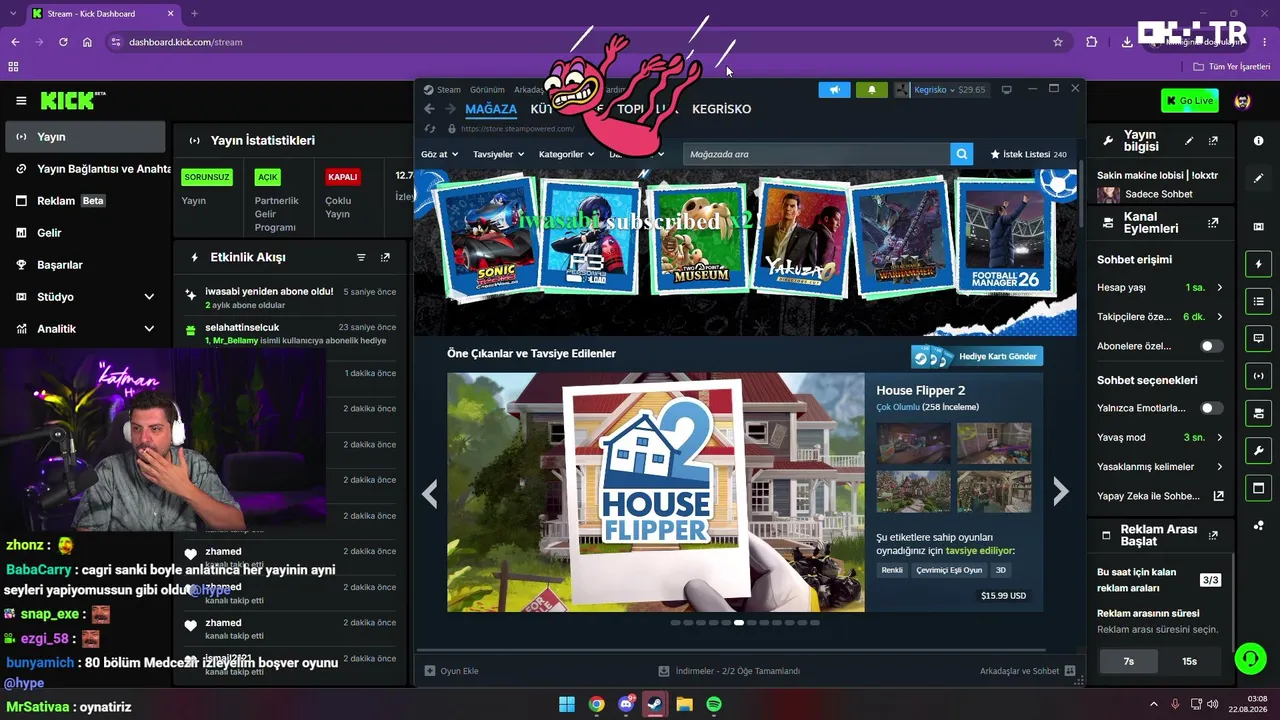
Task: Open the Kick hamburger menu
Action: point(21,101)
